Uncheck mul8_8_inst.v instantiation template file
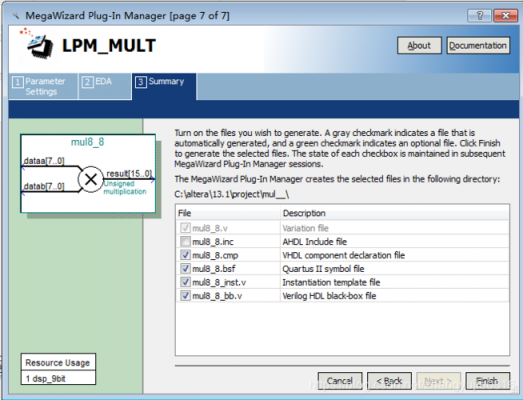The height and width of the screenshot is (400, 523). 185,282
